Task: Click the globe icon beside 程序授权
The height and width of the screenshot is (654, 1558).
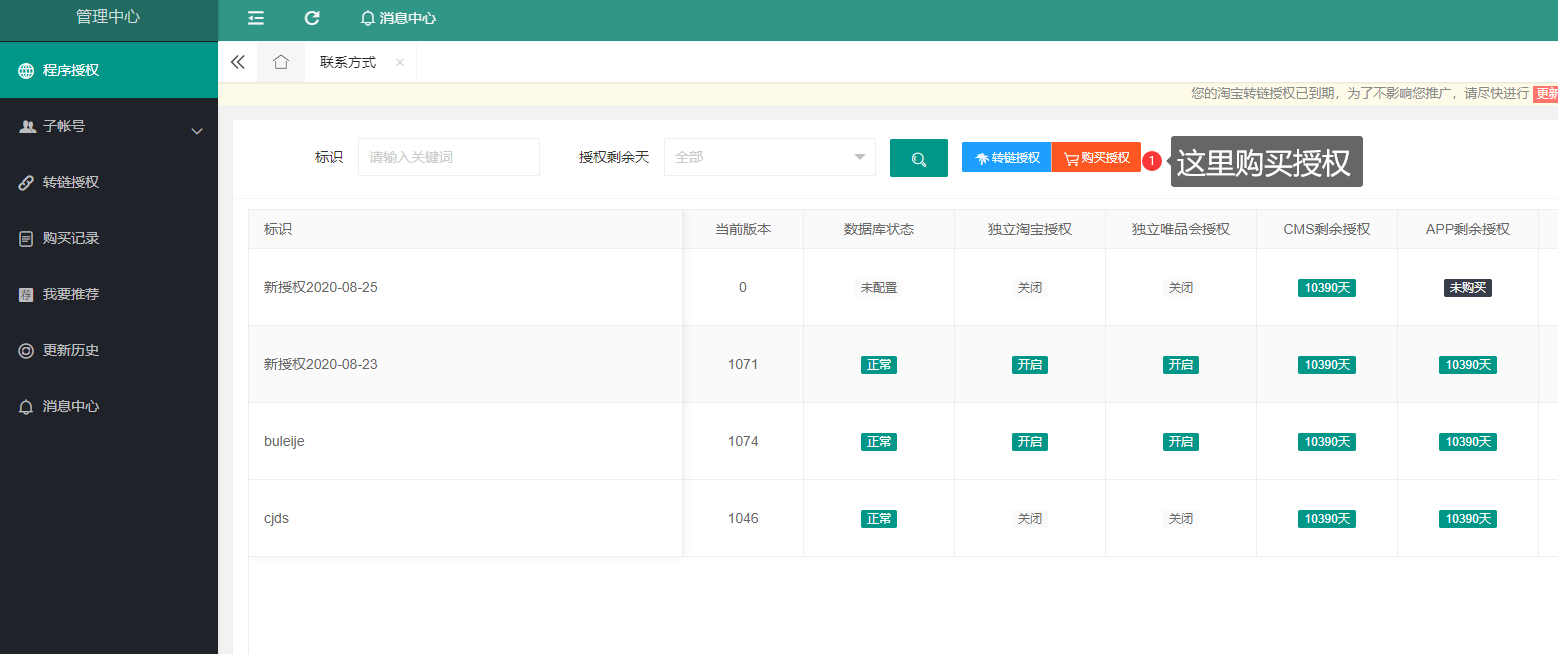Action: click(x=26, y=71)
